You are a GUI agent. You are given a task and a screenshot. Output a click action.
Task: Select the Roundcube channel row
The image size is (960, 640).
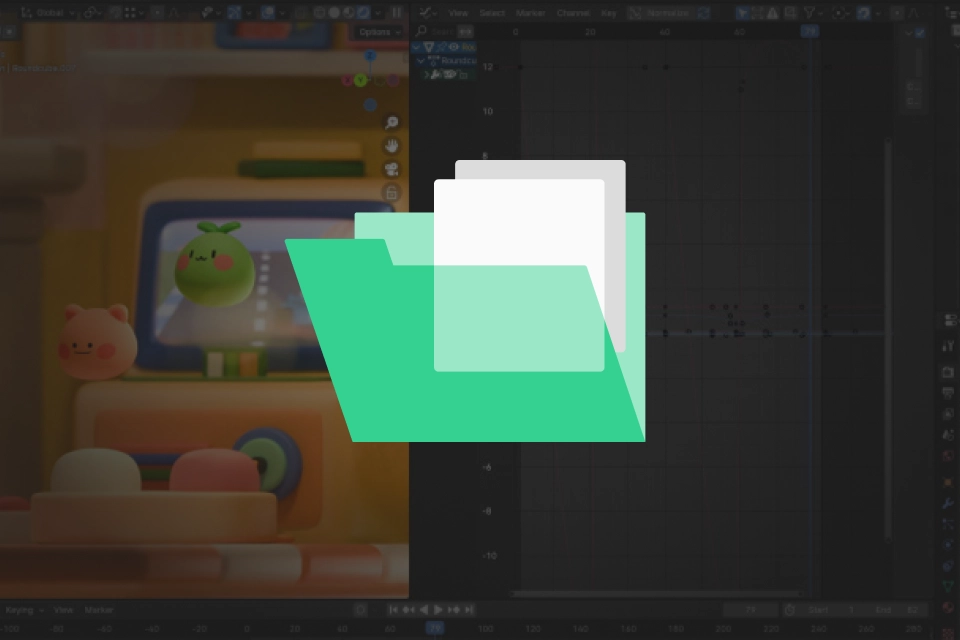coord(446,61)
